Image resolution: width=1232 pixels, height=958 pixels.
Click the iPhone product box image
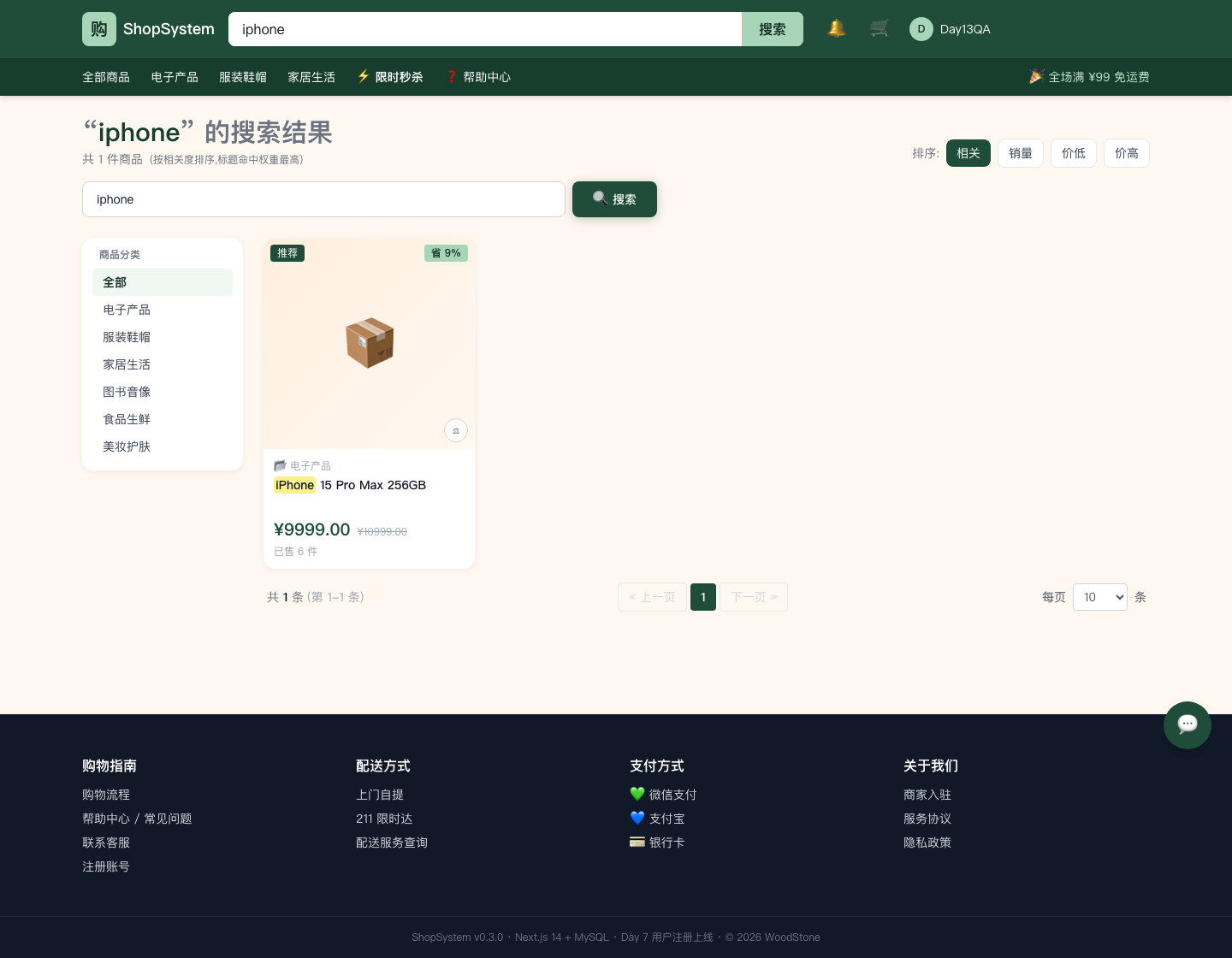coord(370,342)
